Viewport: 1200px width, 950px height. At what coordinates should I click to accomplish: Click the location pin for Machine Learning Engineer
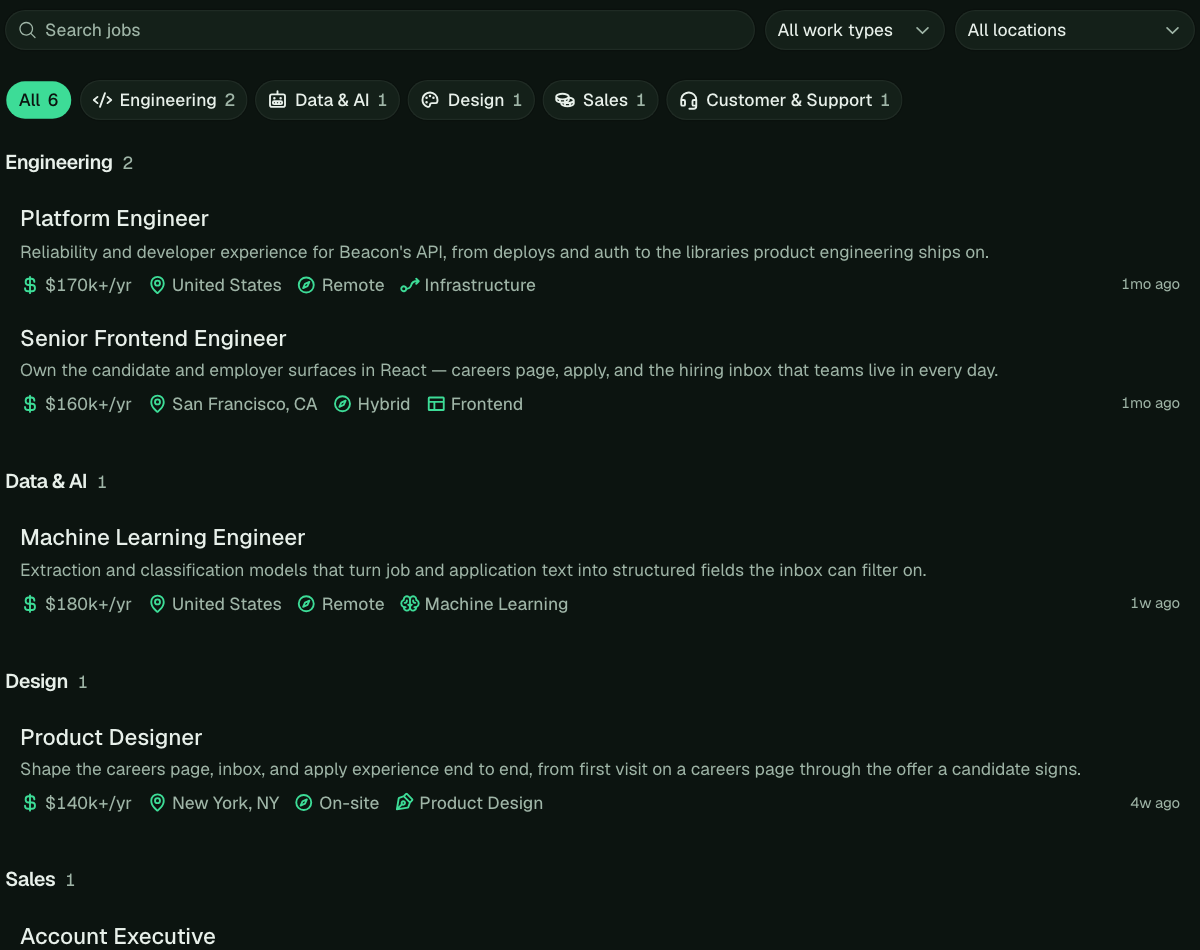(x=157, y=604)
